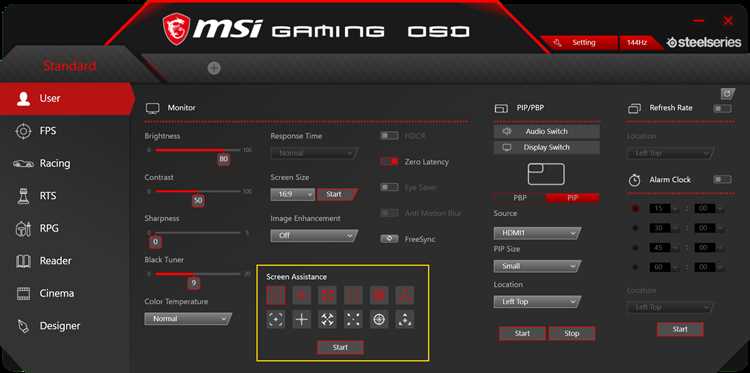Open the Refresh Rate Location dropdown
750x373 pixels.
coord(671,154)
